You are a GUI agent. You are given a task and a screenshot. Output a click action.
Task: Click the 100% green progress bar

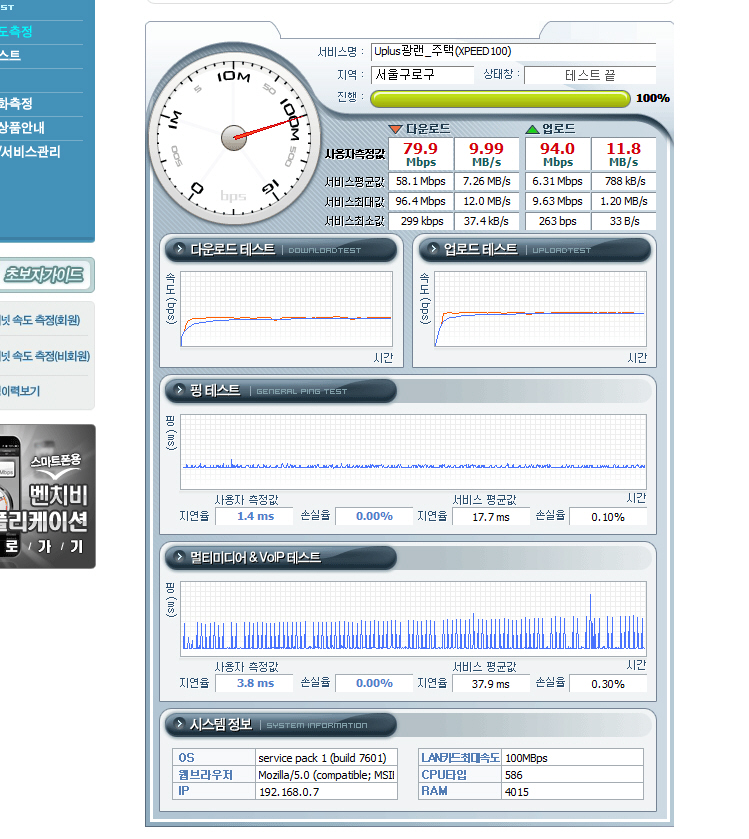pyautogui.click(x=500, y=98)
